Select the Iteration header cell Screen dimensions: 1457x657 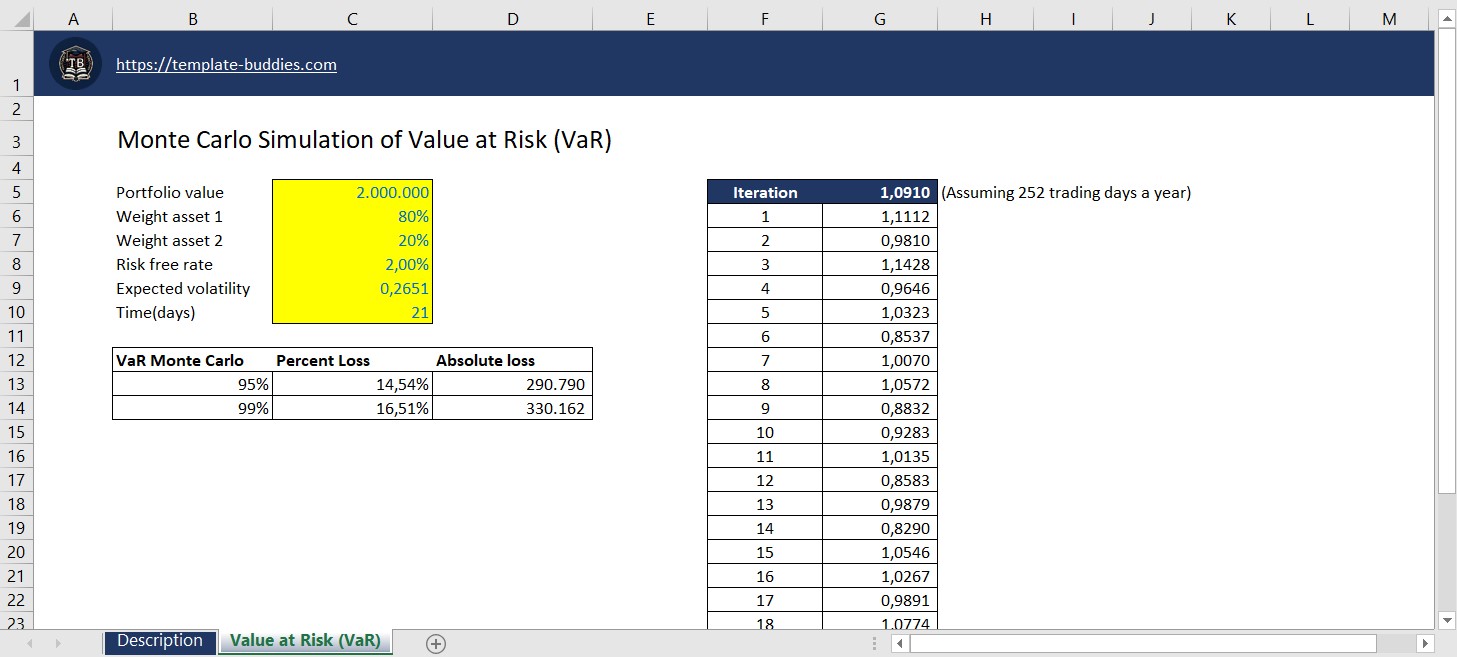(x=765, y=192)
